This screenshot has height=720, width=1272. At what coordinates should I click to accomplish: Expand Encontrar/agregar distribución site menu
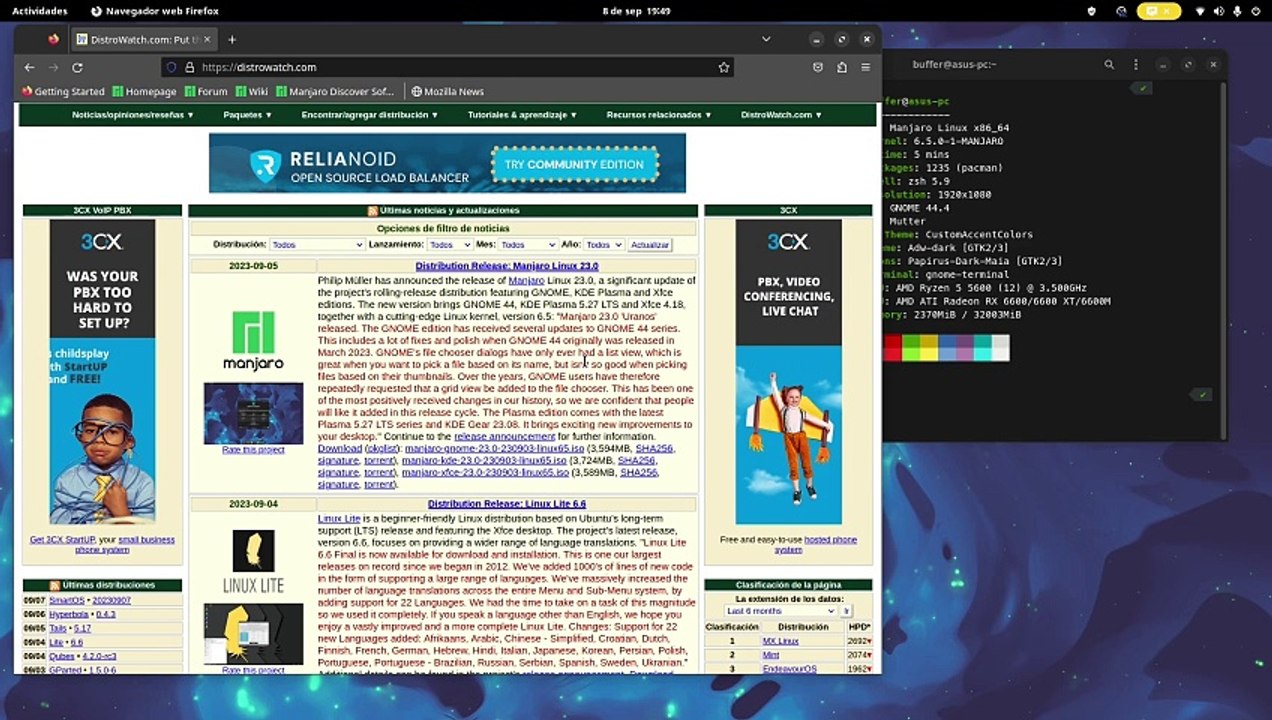[370, 115]
